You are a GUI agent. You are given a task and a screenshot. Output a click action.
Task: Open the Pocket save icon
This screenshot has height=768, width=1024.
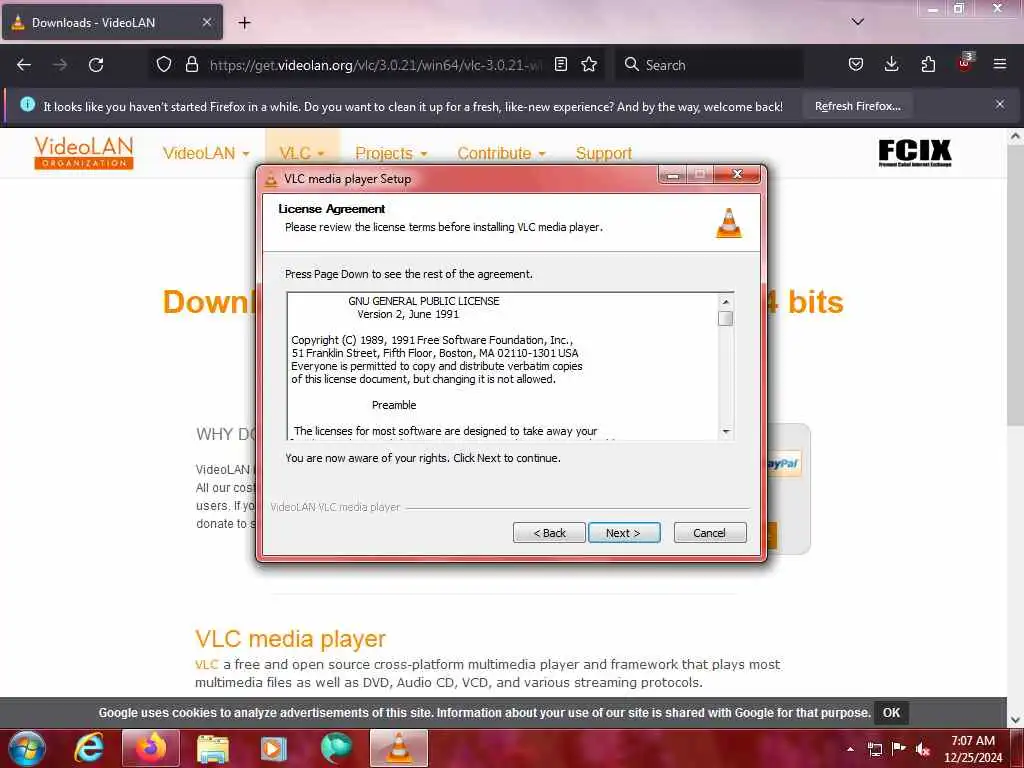856,64
